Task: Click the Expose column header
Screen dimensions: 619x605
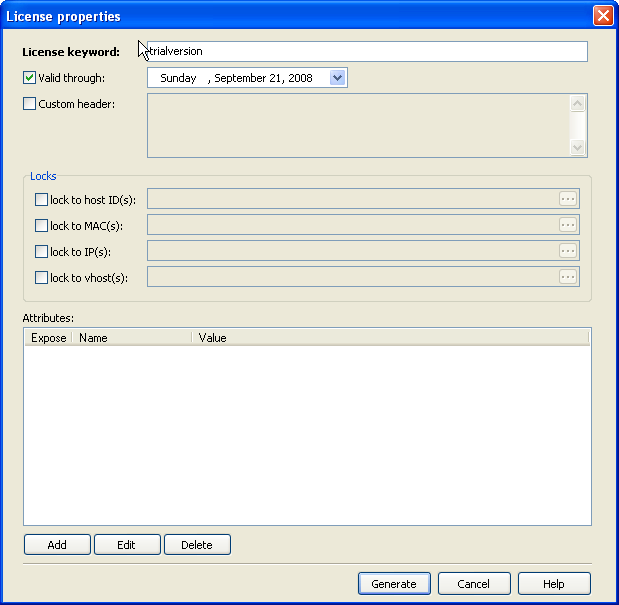Action: pos(48,338)
